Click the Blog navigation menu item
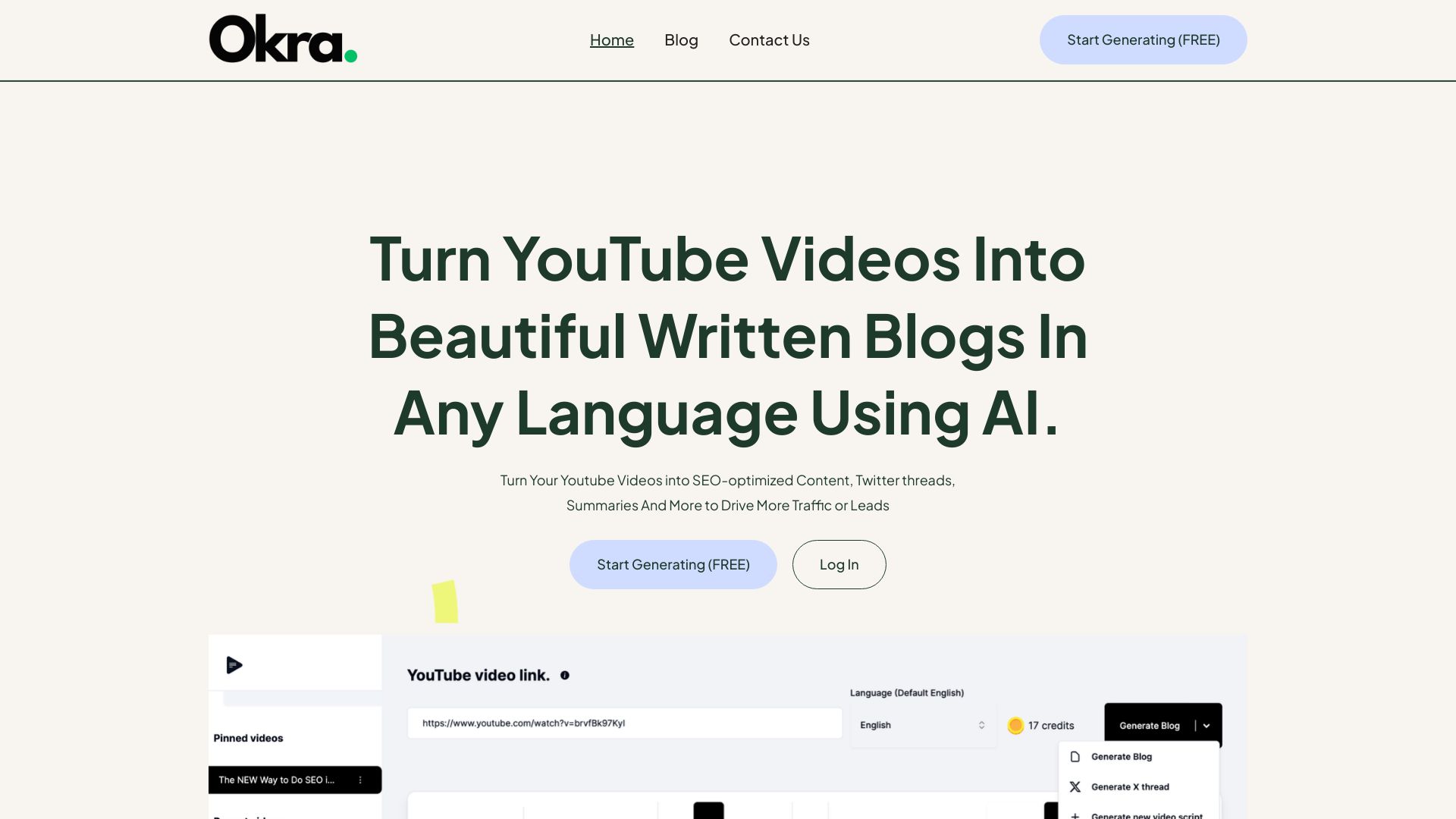 (x=681, y=39)
